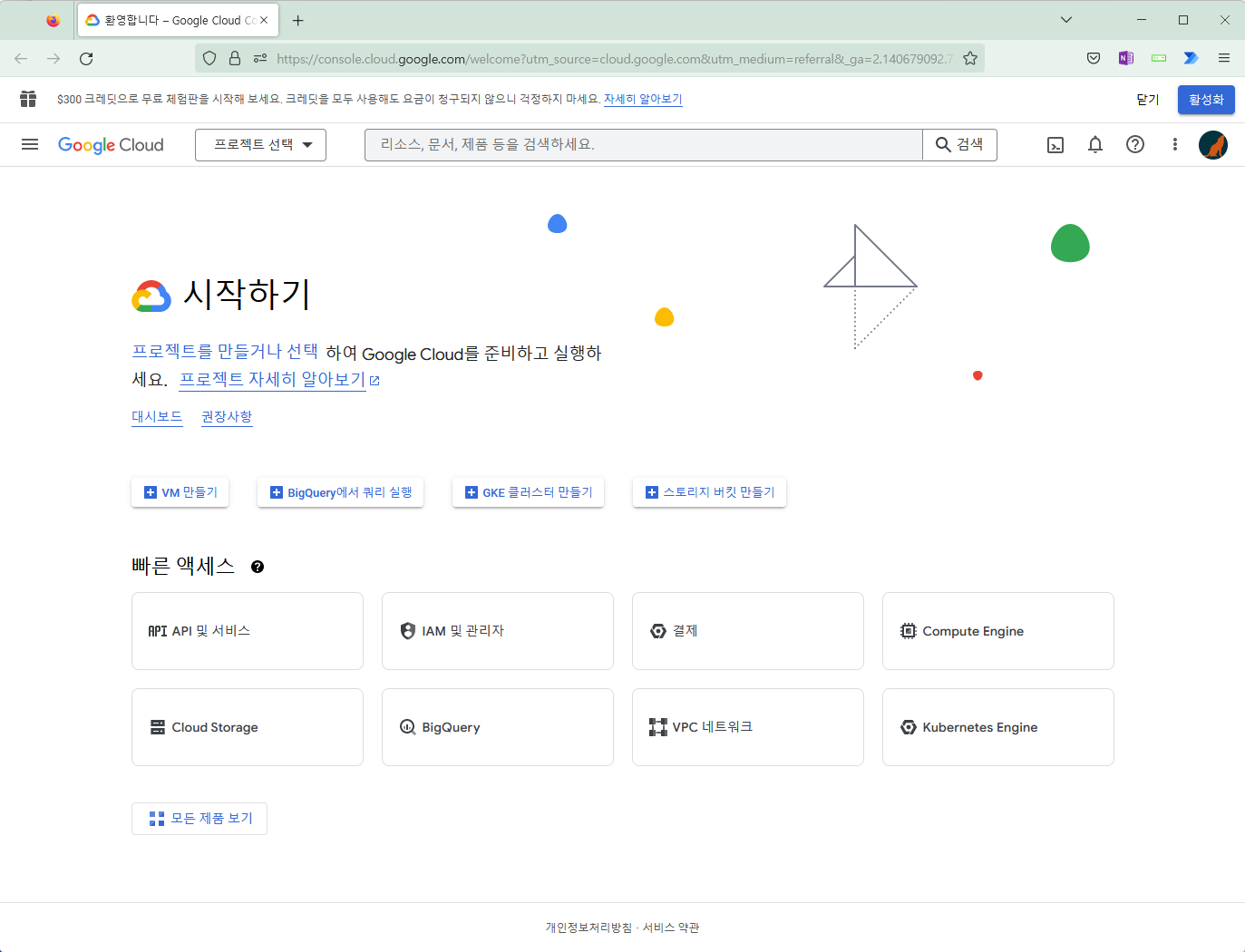Click the search input field
This screenshot has width=1245, height=952.
click(x=644, y=145)
